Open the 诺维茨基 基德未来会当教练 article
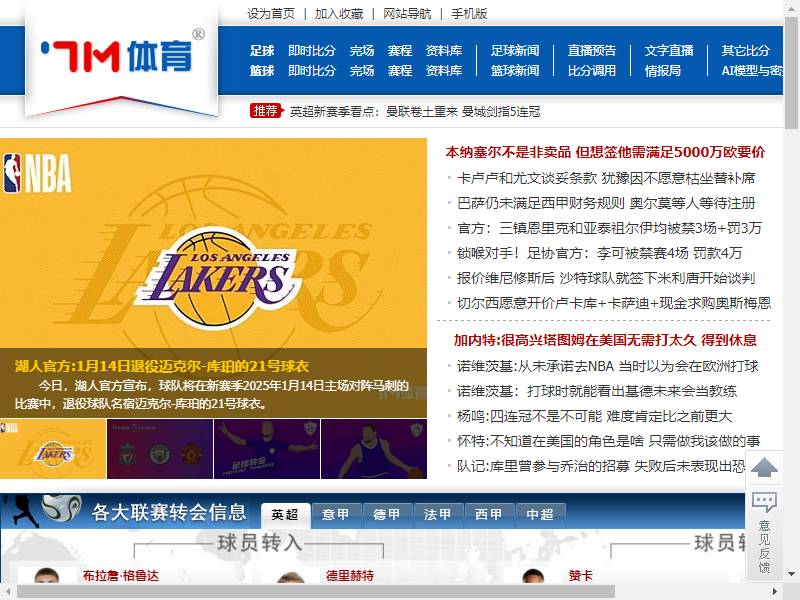 [x=597, y=391]
